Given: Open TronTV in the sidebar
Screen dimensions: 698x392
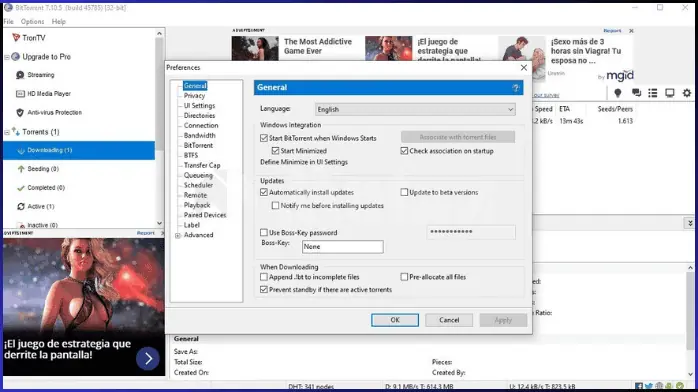Looking at the screenshot, I should pos(29,38).
